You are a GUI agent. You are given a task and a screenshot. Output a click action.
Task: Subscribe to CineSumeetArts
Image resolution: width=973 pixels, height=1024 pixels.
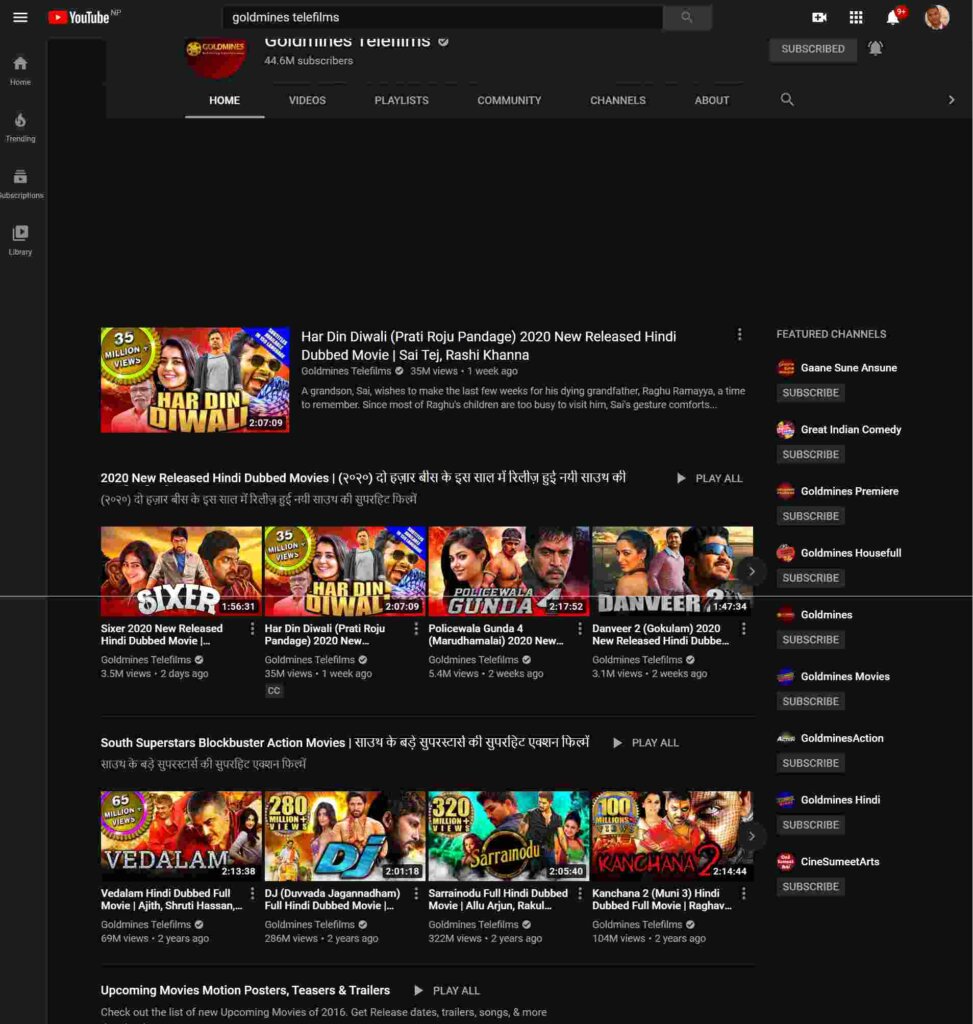pos(810,886)
